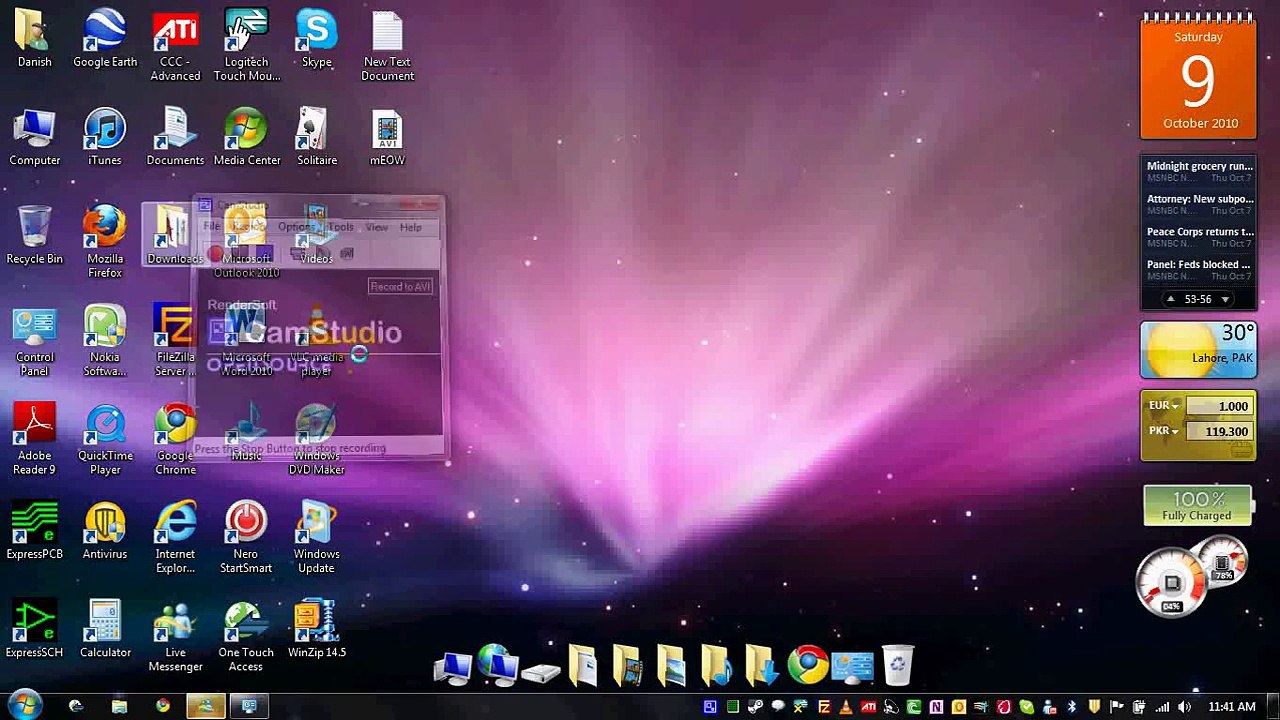Click the Lahore weather gadget
Viewport: 1280px width, 720px height.
[1198, 350]
